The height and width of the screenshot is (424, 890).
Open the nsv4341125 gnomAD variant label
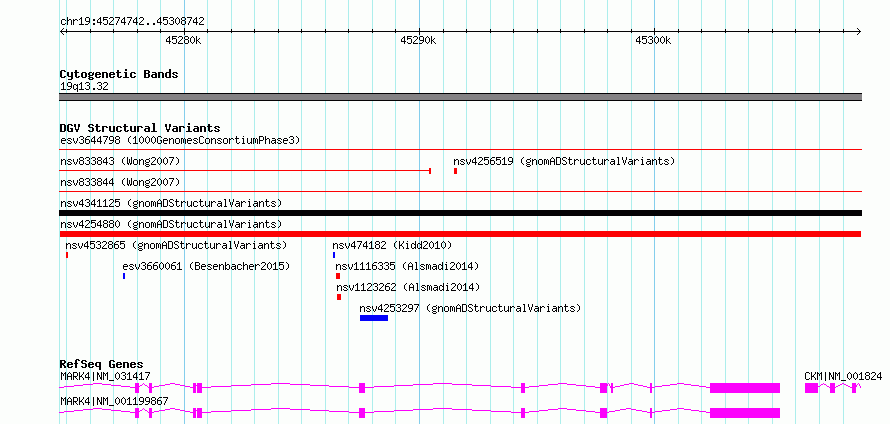[x=171, y=203]
